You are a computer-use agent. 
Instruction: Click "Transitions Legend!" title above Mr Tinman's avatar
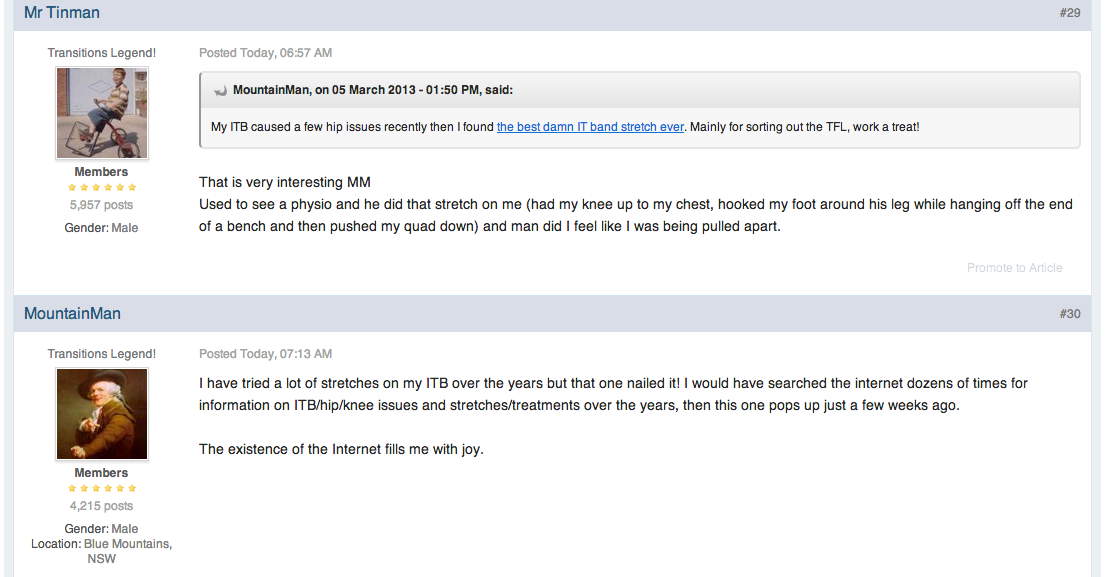[x=102, y=53]
